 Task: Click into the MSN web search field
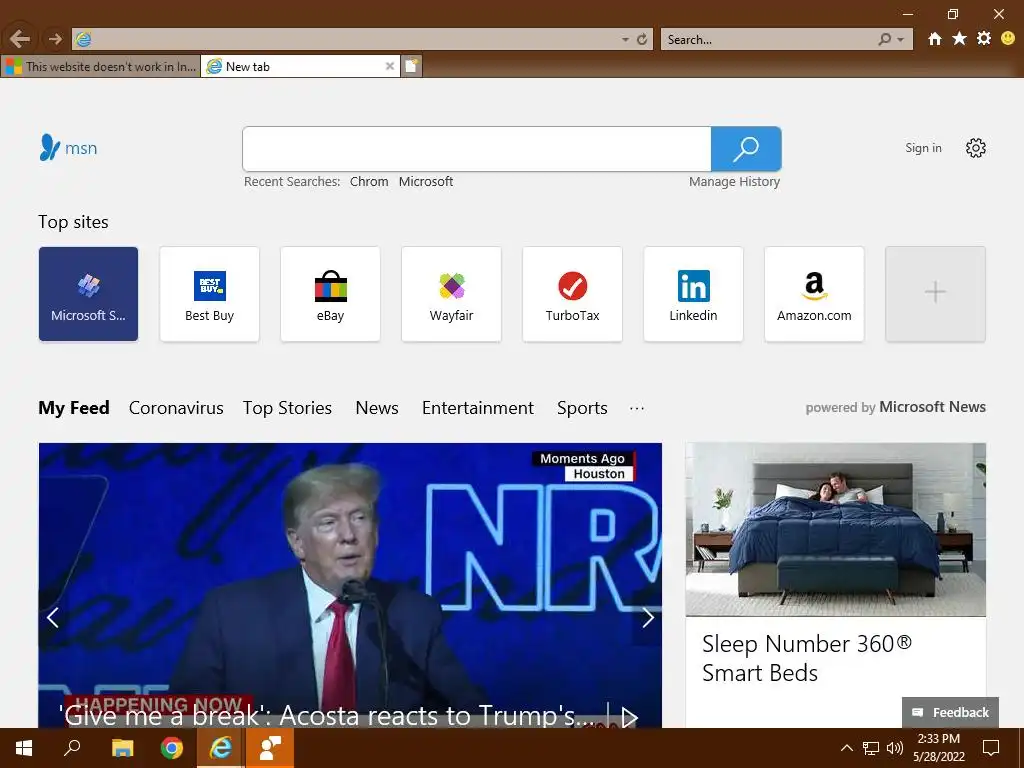click(x=477, y=149)
